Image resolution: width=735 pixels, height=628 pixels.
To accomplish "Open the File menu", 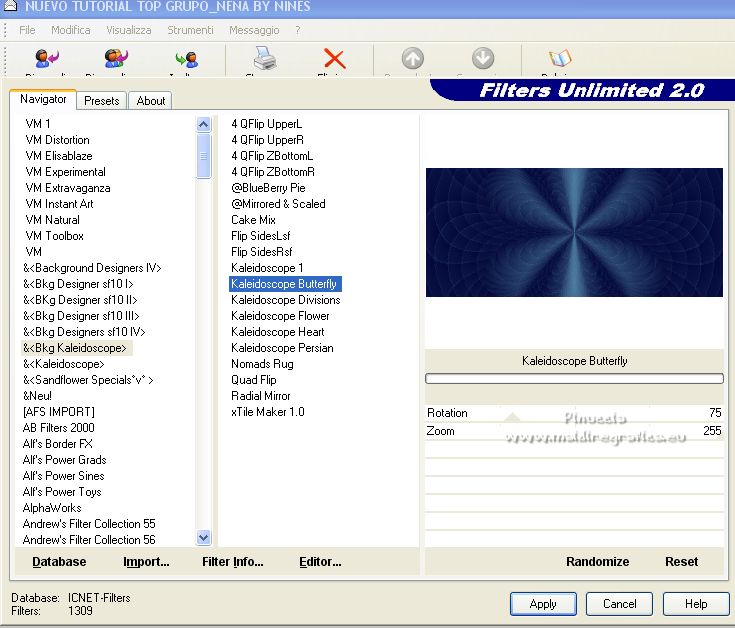I will tap(27, 30).
